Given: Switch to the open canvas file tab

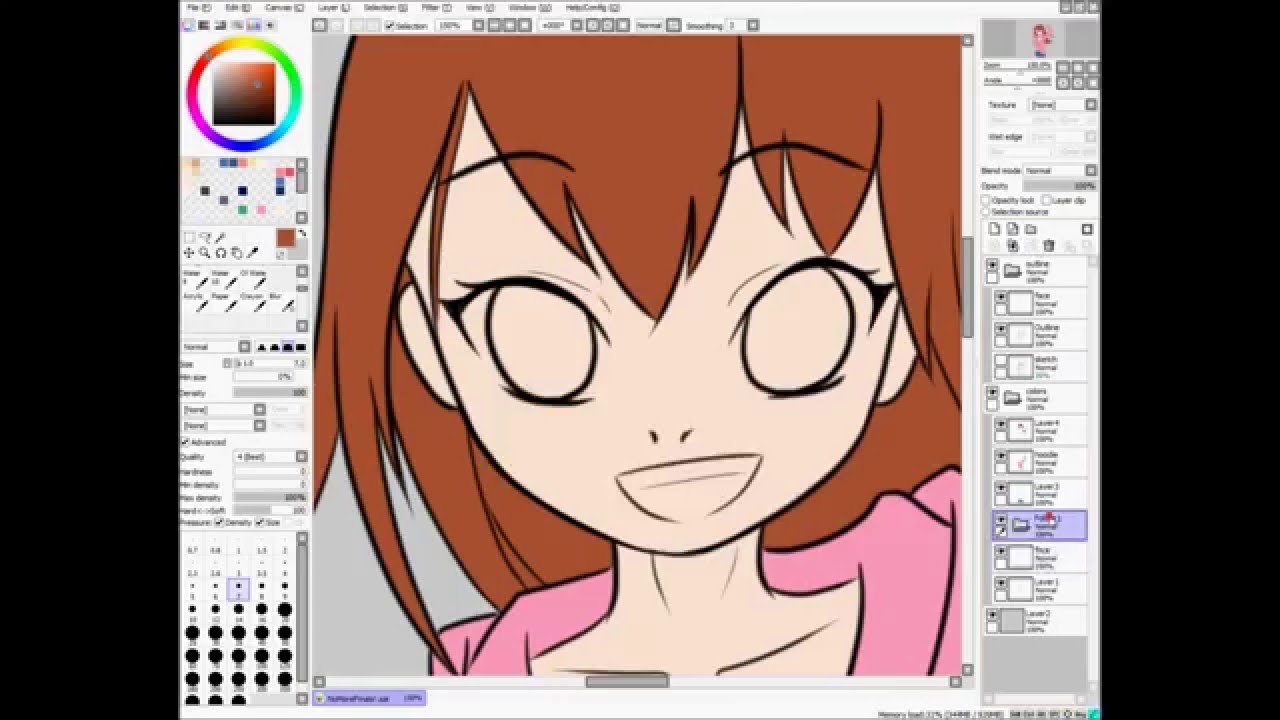Looking at the screenshot, I should pos(370,698).
